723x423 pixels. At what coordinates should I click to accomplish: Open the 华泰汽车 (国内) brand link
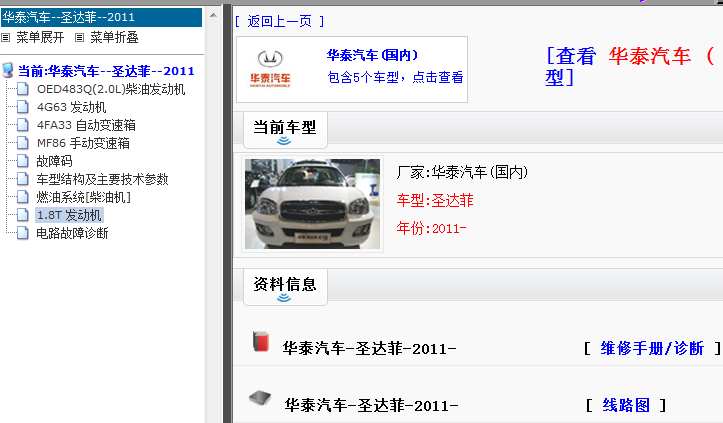372,55
